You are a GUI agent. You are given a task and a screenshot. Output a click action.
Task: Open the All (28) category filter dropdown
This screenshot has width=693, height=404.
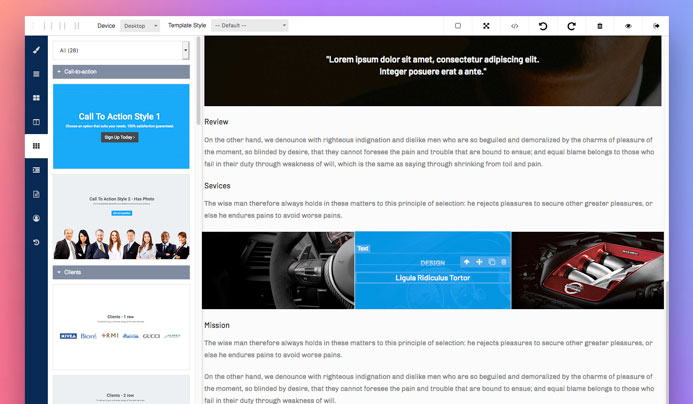point(121,50)
